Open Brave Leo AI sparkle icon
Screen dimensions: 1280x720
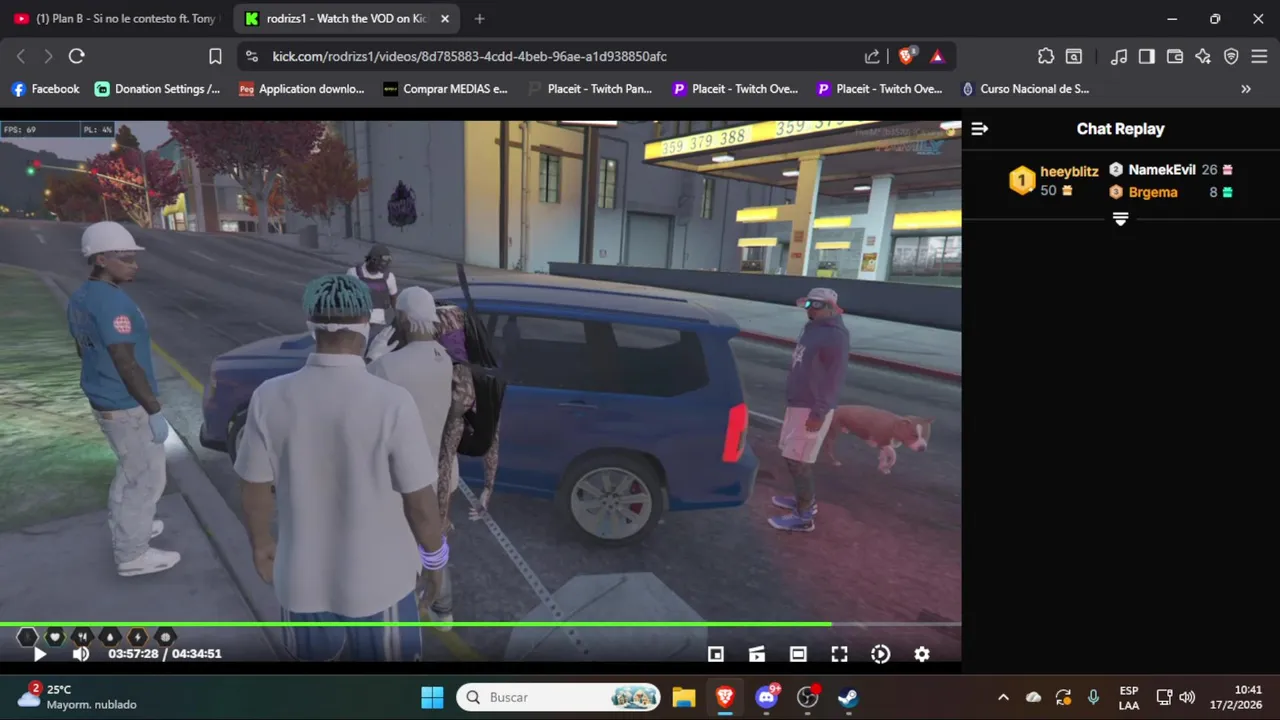coord(1203,57)
